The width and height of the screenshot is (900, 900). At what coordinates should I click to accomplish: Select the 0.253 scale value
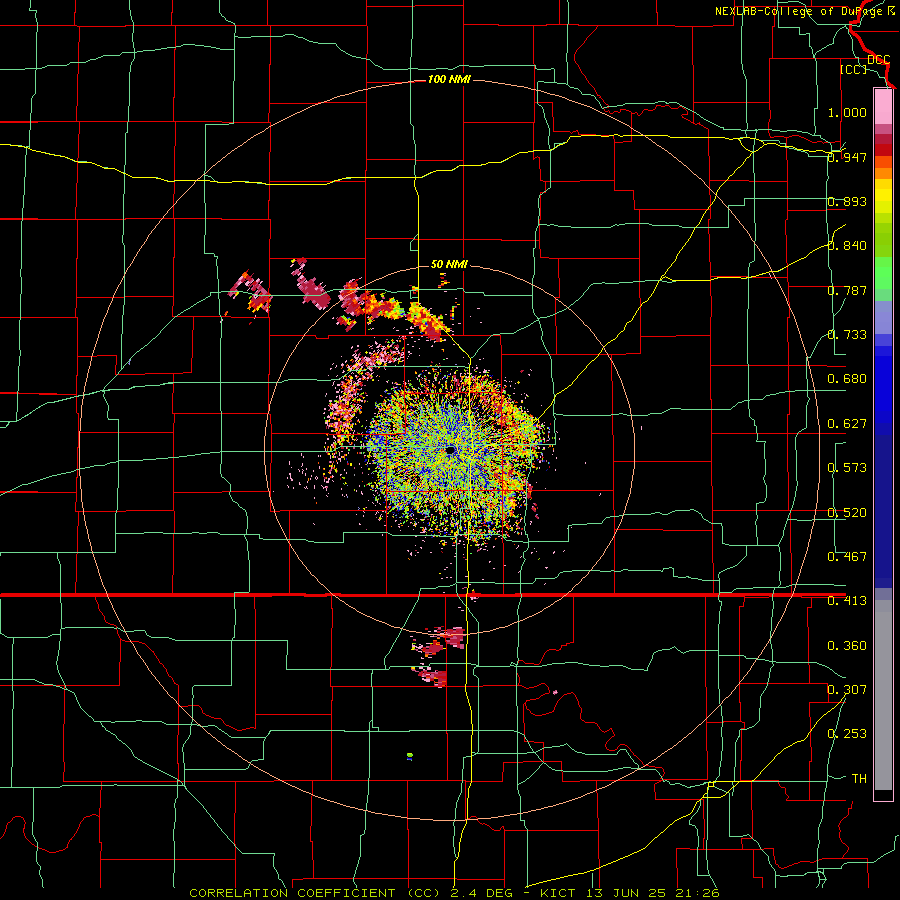tap(847, 734)
